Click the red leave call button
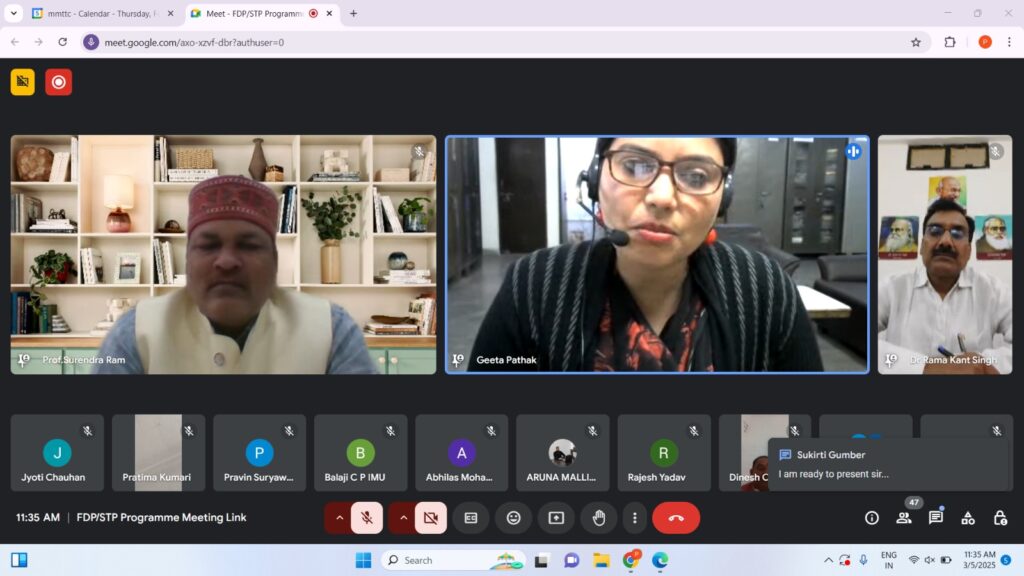 [676, 518]
